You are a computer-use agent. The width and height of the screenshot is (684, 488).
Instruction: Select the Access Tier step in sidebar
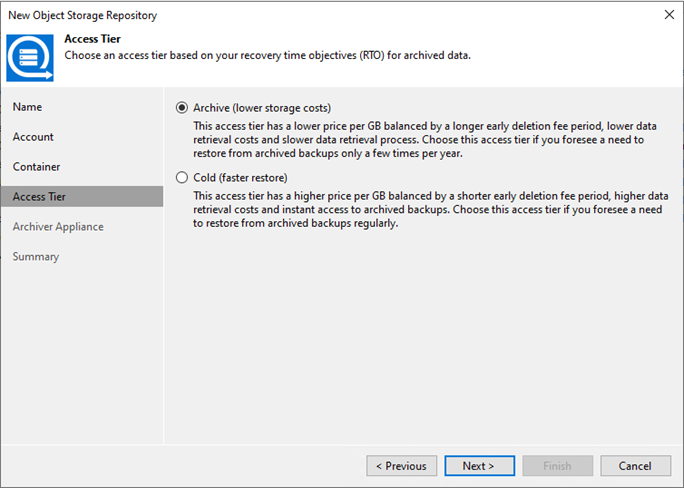(39, 197)
